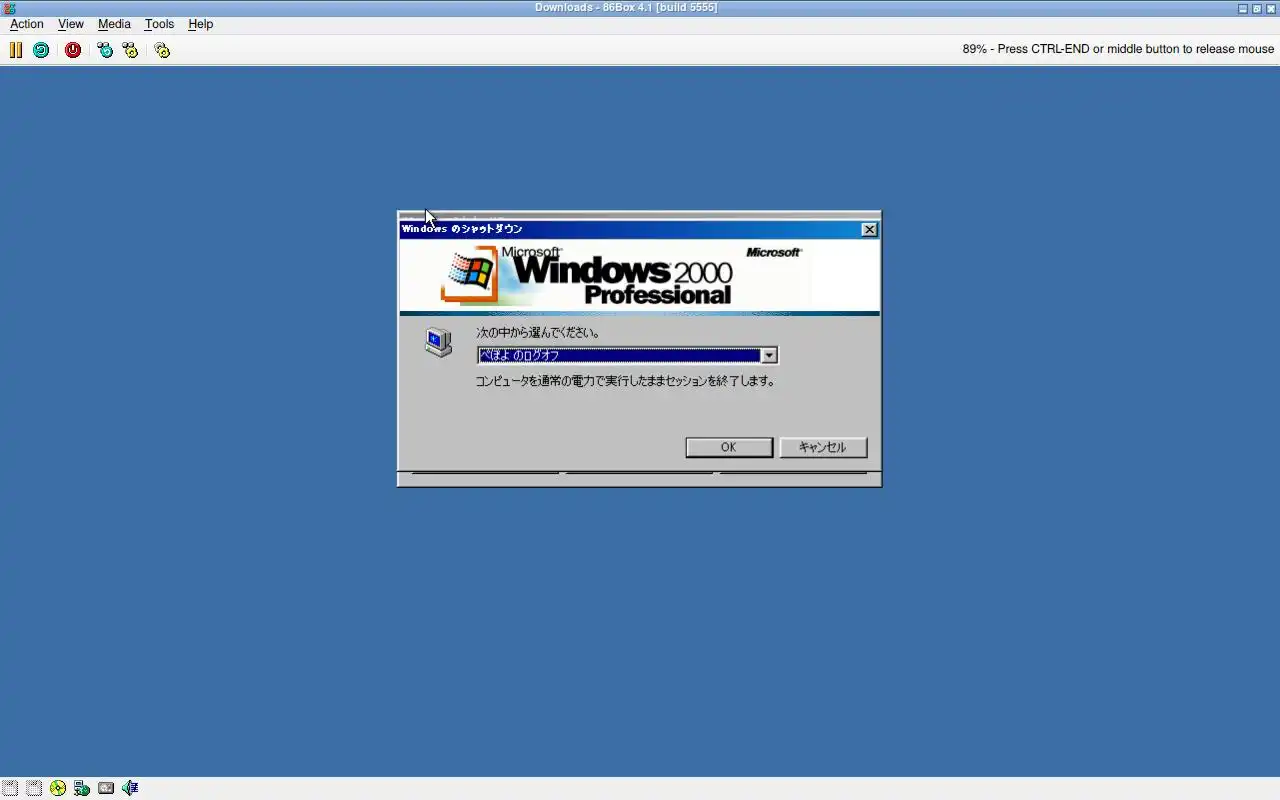
Task: Click the 'Press CTRL-END' status message
Action: click(1118, 49)
